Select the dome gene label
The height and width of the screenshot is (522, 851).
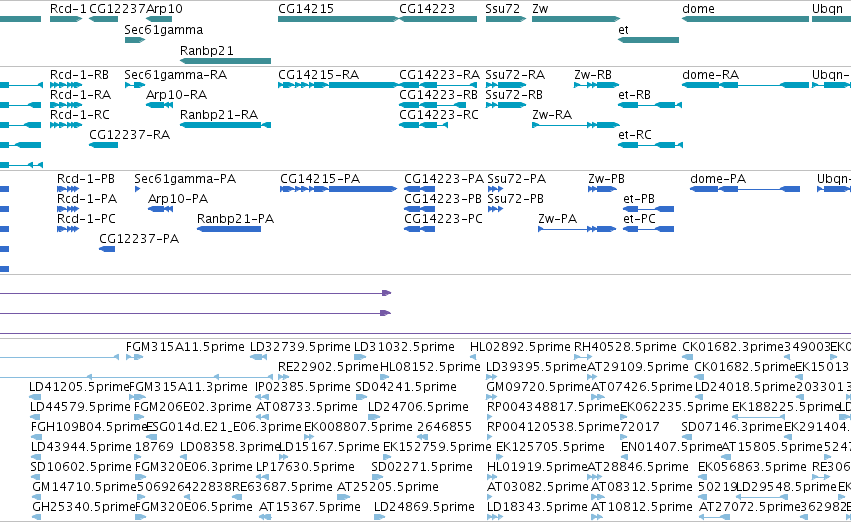(698, 9)
